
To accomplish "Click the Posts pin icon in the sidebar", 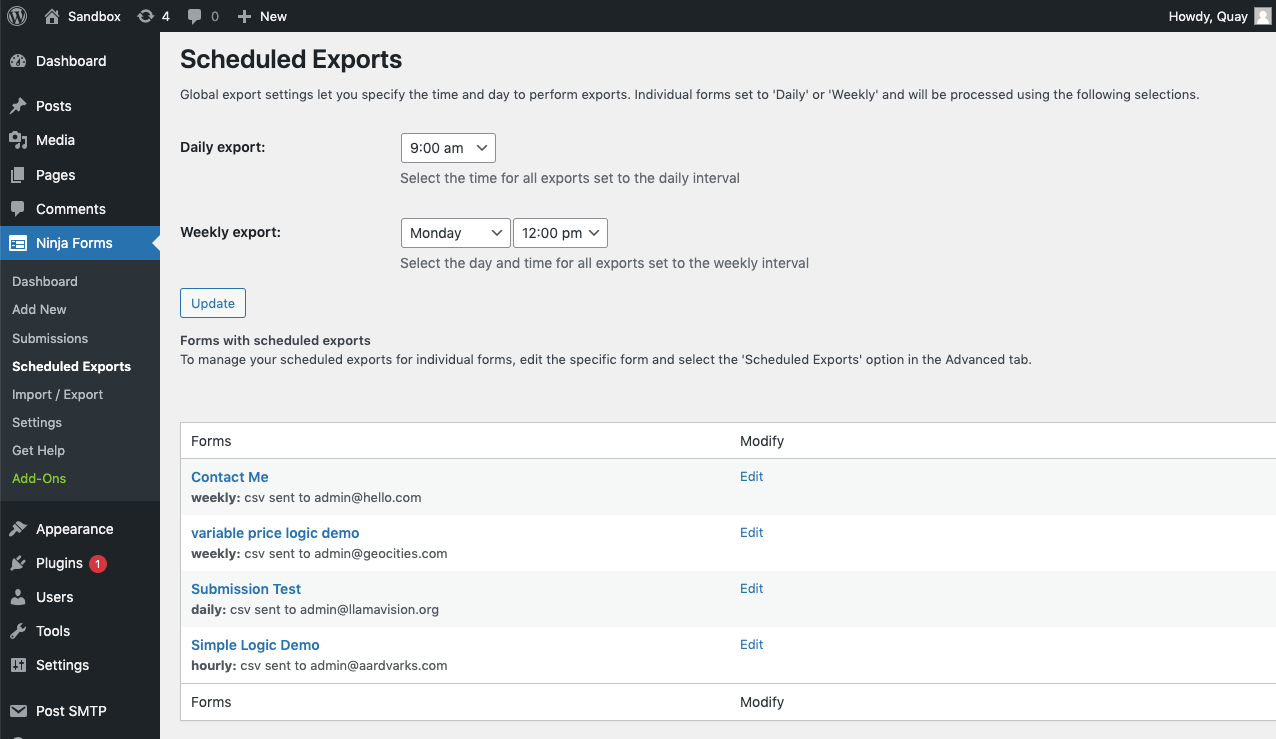I will click(x=22, y=105).
